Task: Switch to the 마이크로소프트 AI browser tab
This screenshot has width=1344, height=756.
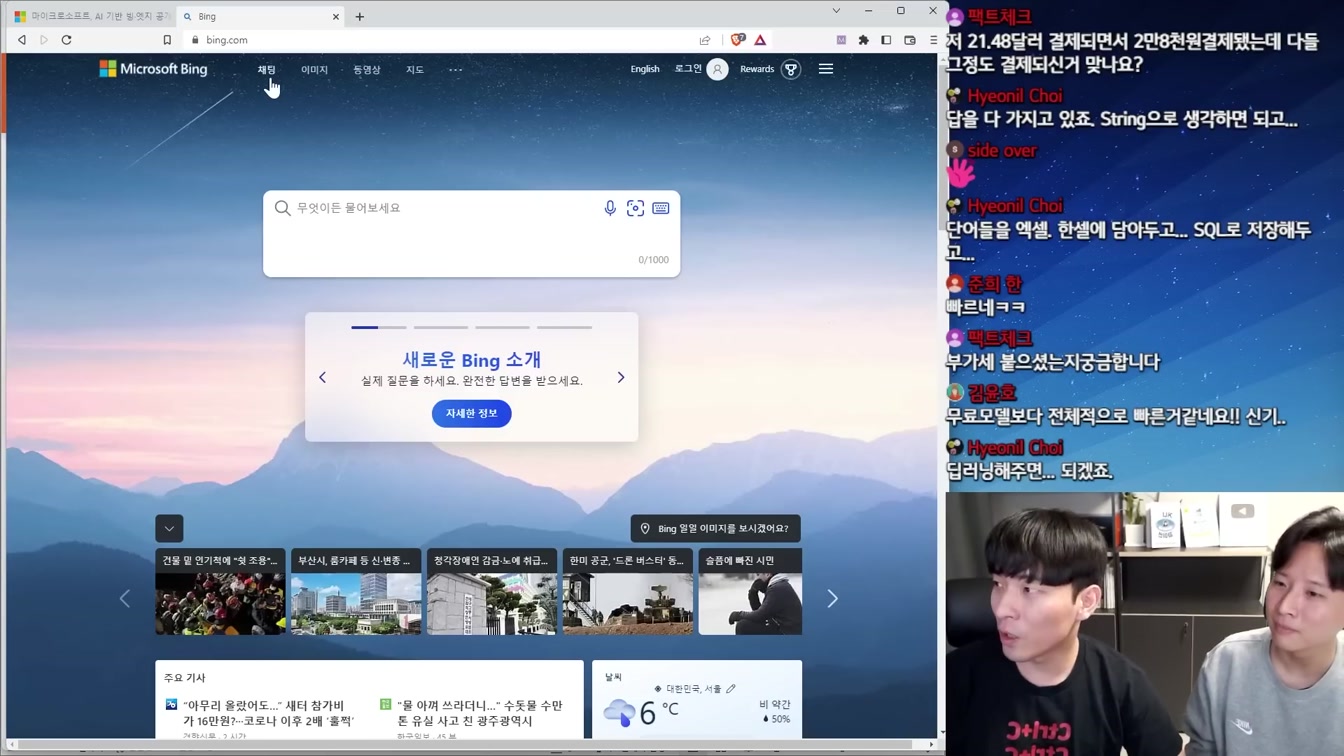Action: [90, 16]
